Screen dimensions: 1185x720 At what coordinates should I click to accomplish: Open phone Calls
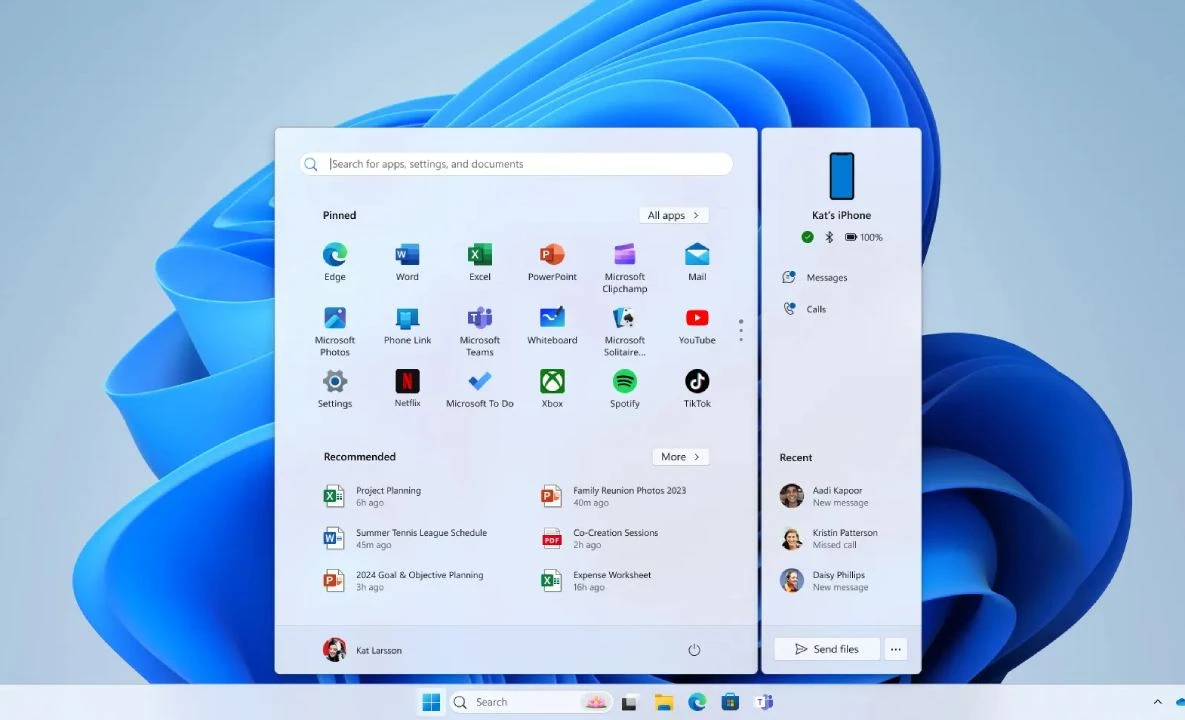(x=804, y=309)
